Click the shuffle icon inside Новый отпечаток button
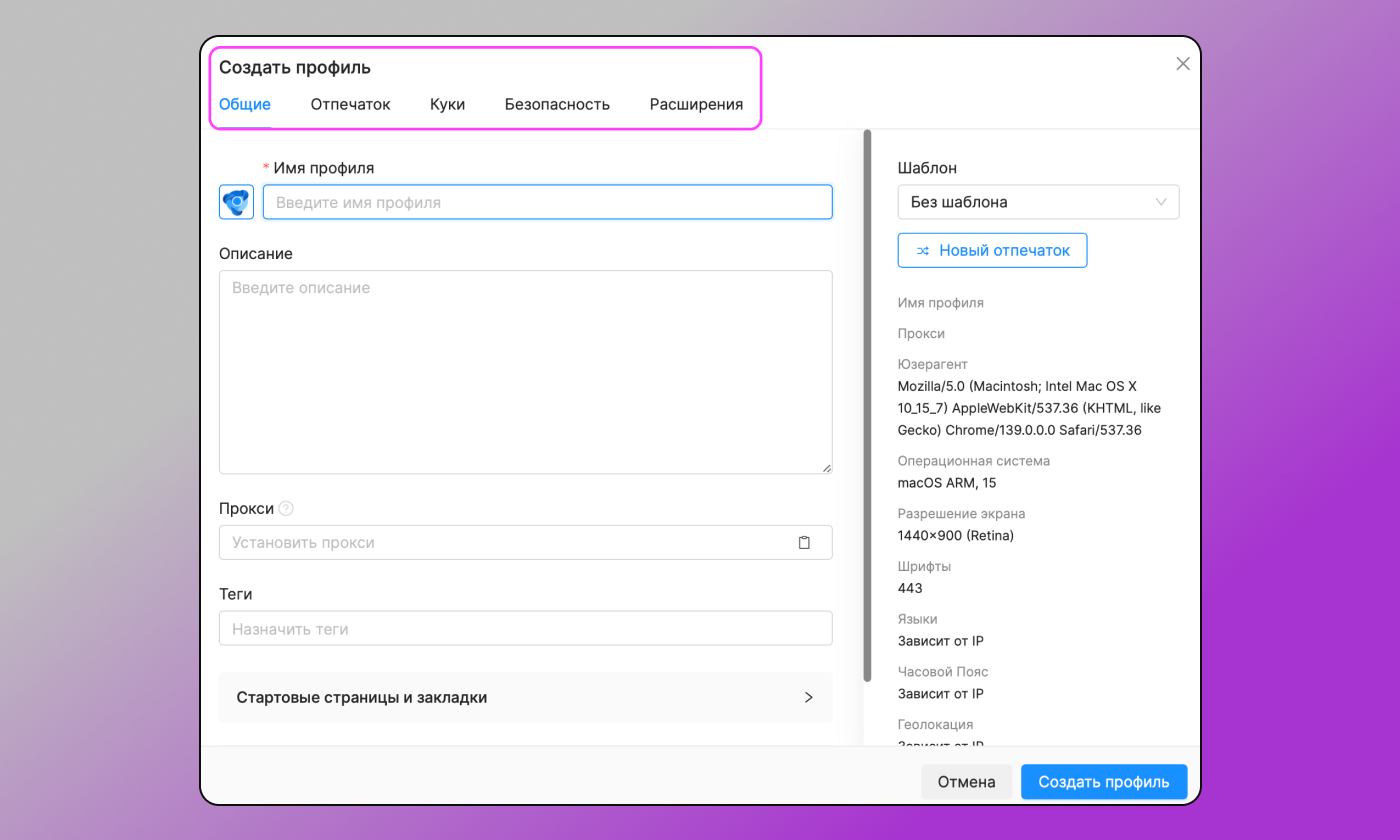 tap(923, 250)
